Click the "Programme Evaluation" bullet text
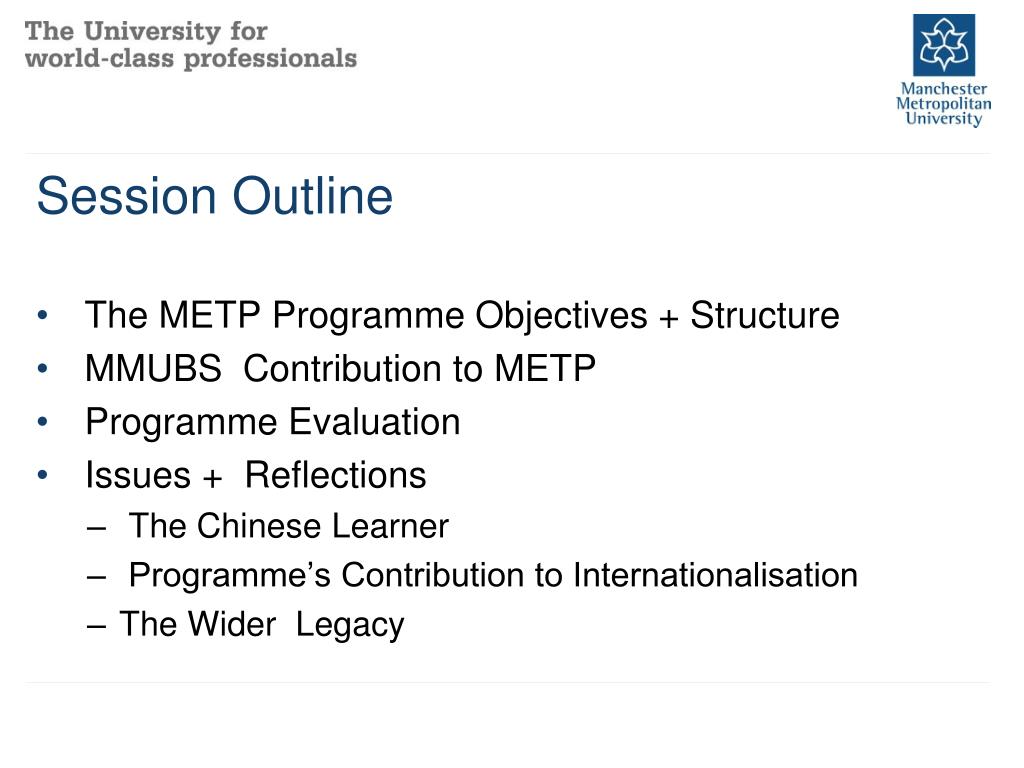This screenshot has height=768, width=1024. click(272, 422)
